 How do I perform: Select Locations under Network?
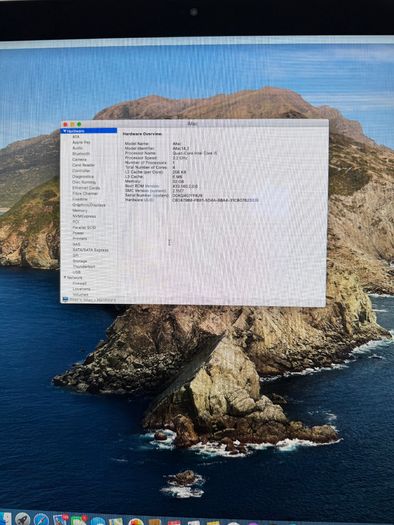pyautogui.click(x=81, y=289)
